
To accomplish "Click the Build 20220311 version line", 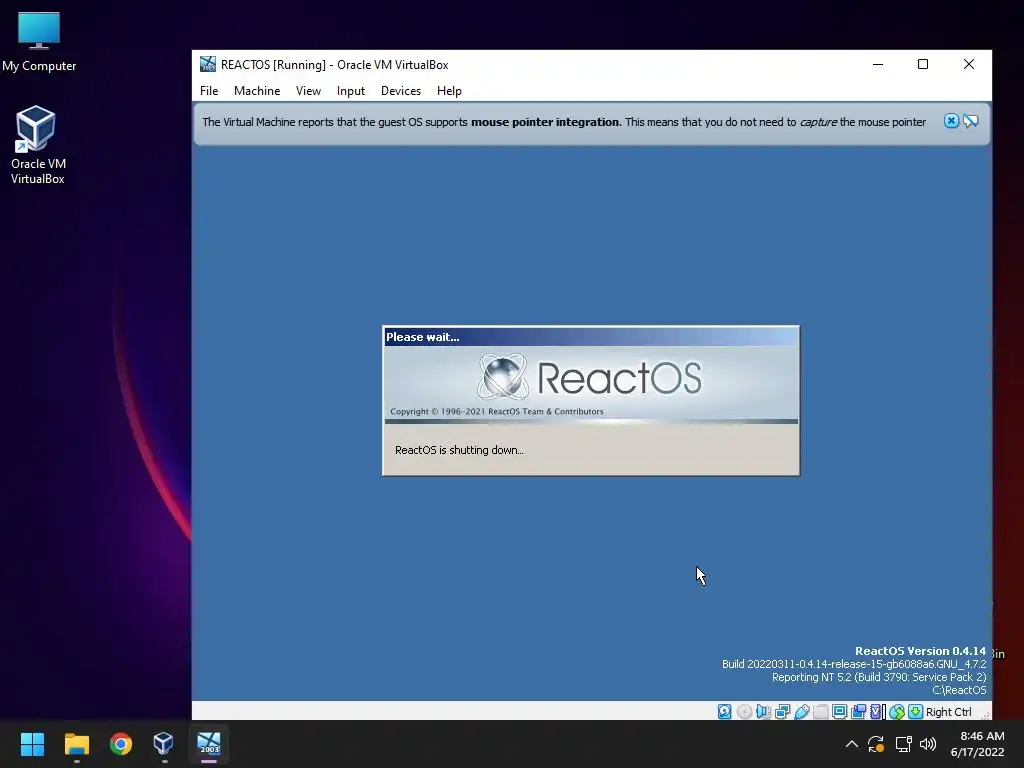I will click(x=854, y=664).
